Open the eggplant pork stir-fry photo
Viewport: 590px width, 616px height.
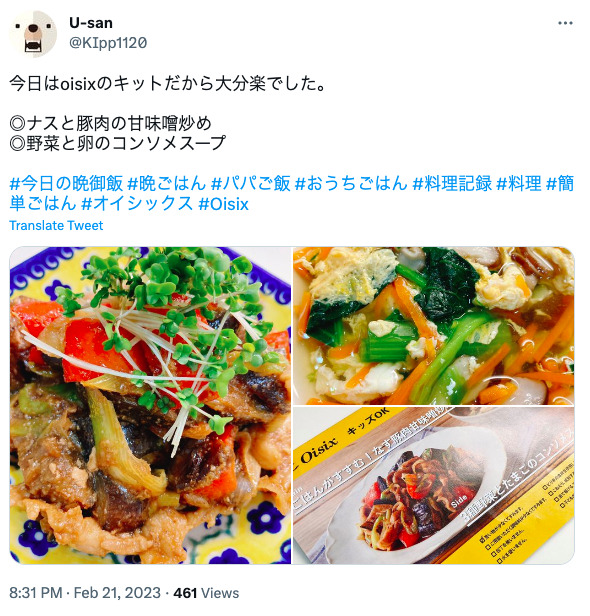tap(150, 405)
